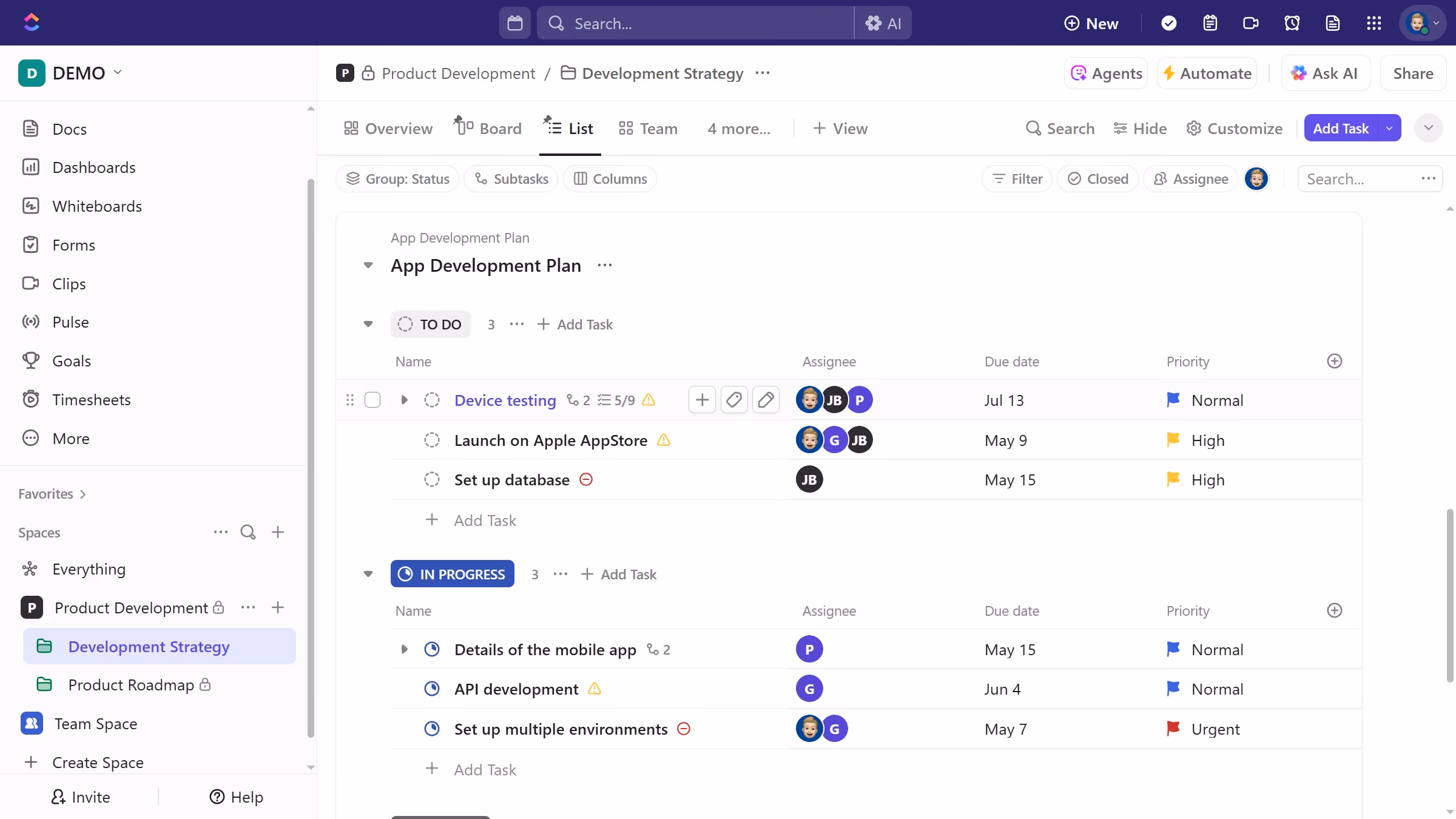The width and height of the screenshot is (1456, 819).
Task: Toggle status circle of Device testing
Action: 432,400
